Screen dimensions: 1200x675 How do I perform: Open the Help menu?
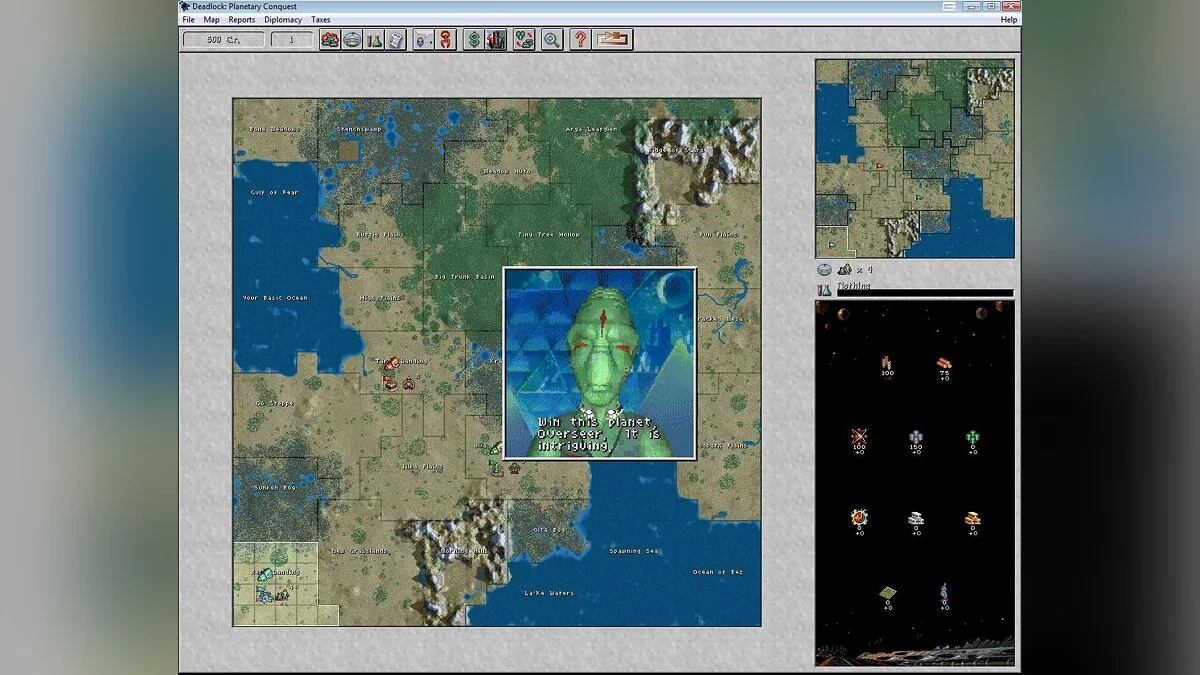pyautogui.click(x=1009, y=19)
